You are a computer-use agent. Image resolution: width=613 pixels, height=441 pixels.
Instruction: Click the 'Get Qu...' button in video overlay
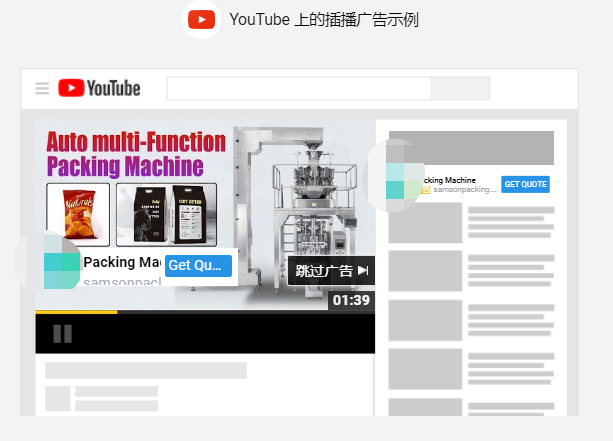(x=198, y=266)
